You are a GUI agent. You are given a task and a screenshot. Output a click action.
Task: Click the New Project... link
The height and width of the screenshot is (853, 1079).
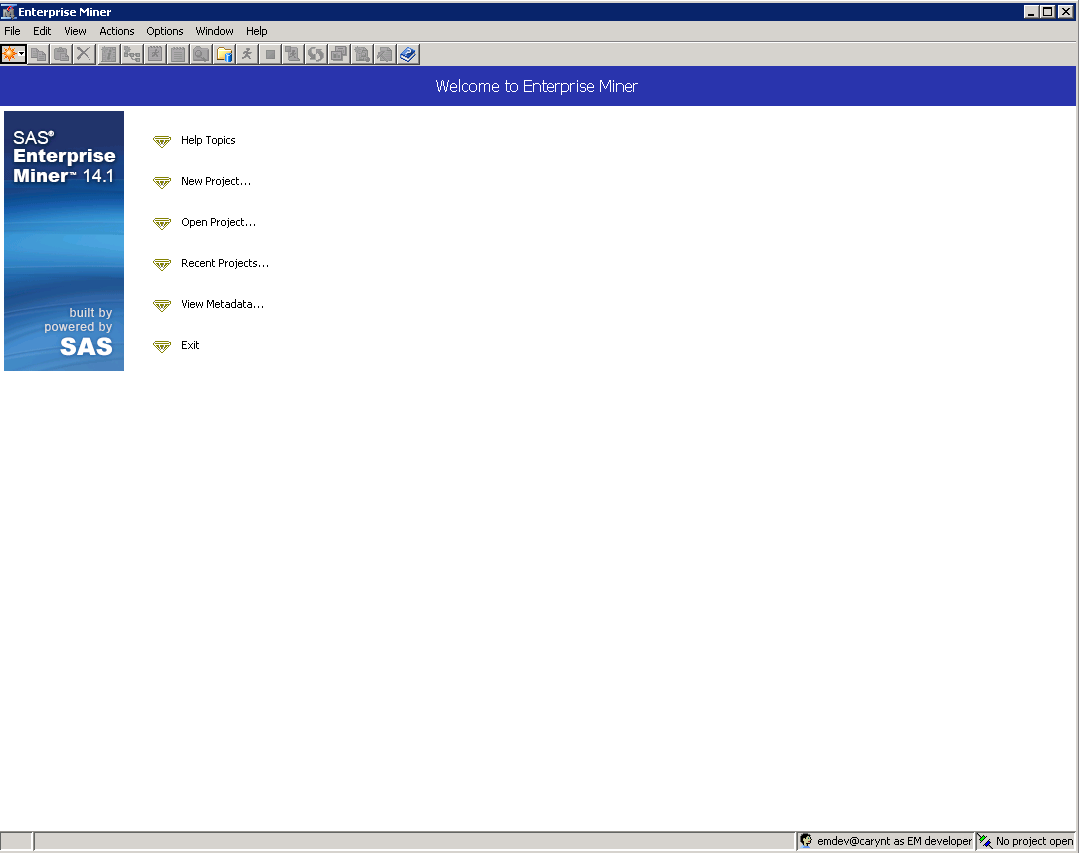click(215, 182)
